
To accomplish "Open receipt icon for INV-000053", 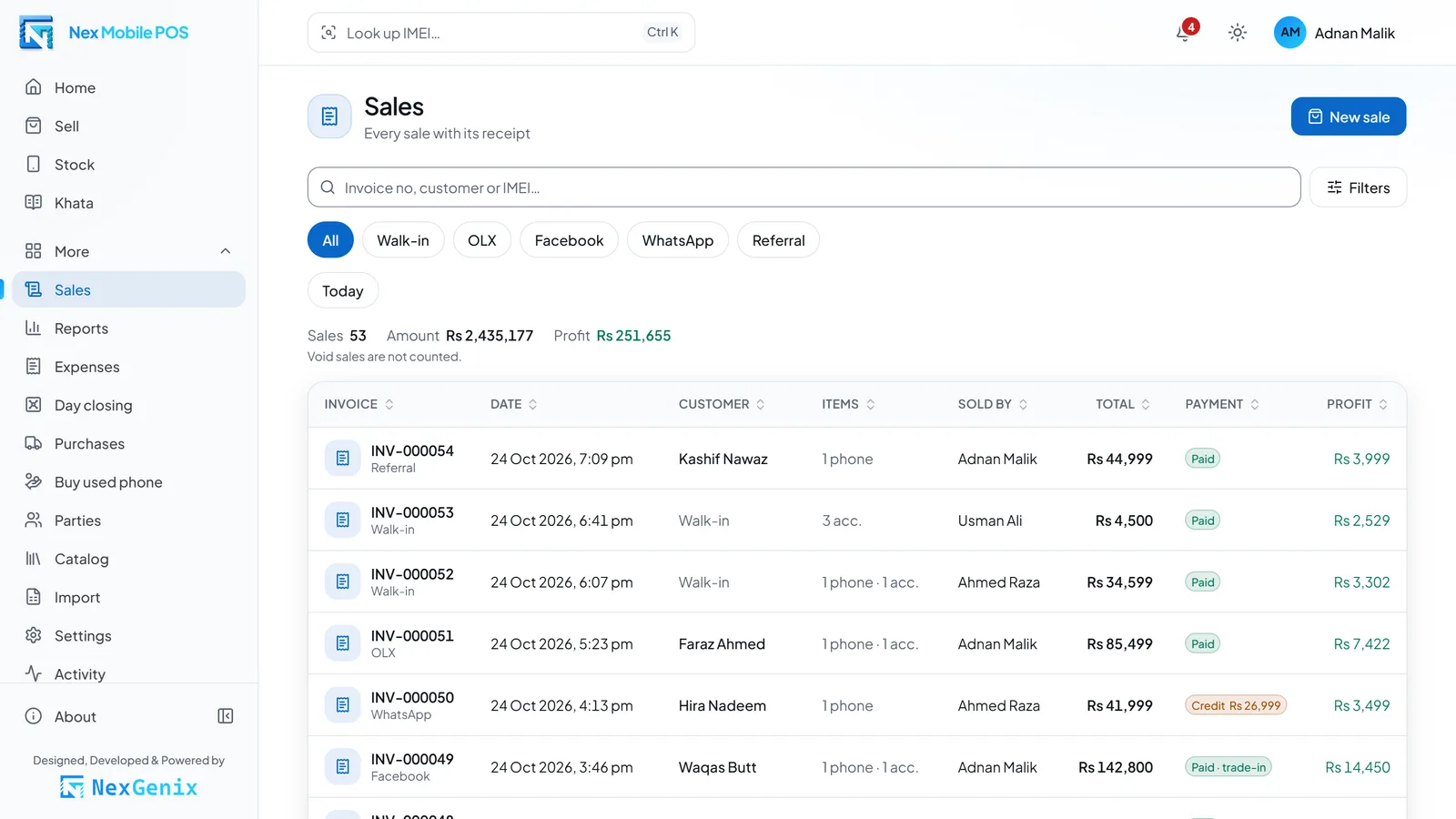I will [343, 521].
